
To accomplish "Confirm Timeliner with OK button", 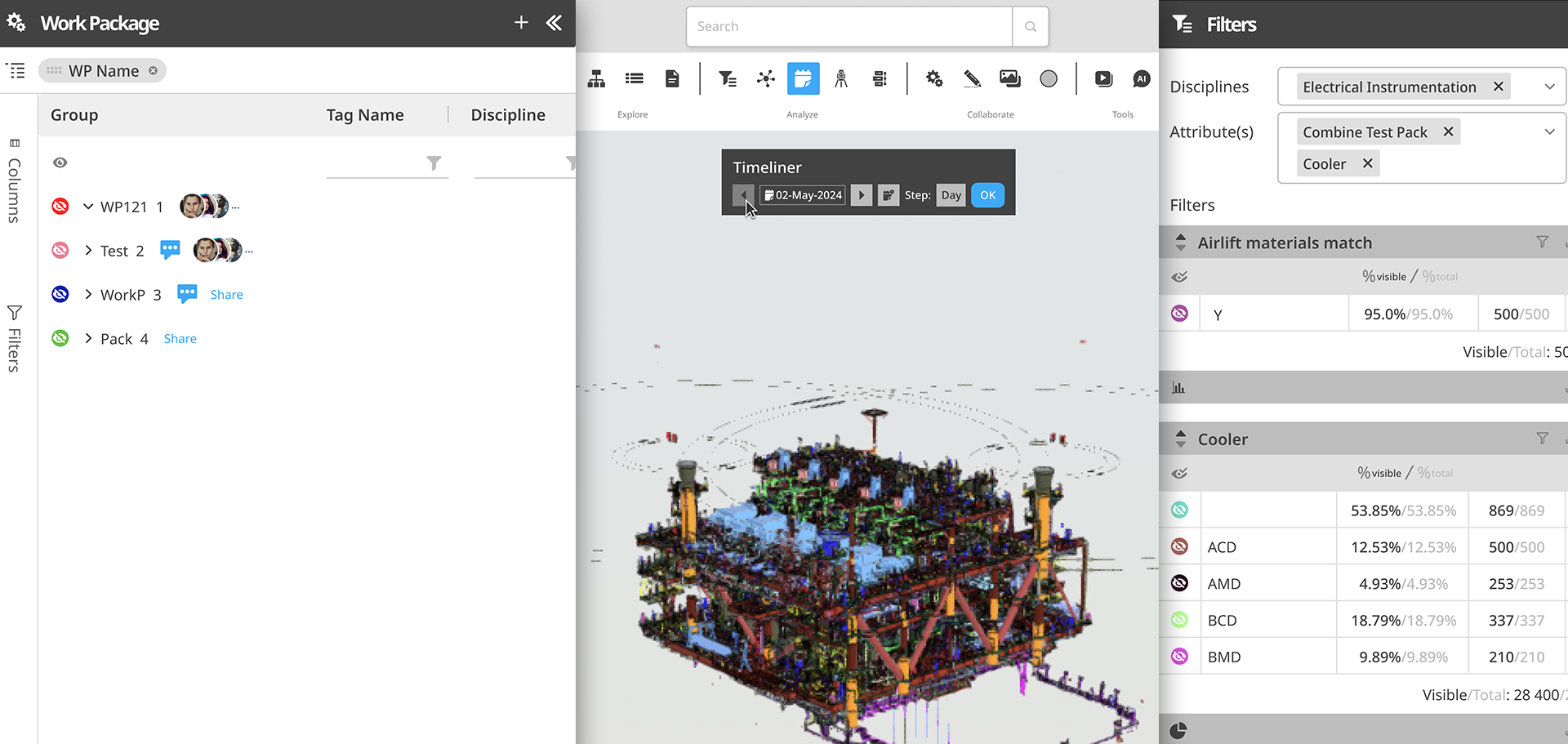I will click(x=987, y=195).
